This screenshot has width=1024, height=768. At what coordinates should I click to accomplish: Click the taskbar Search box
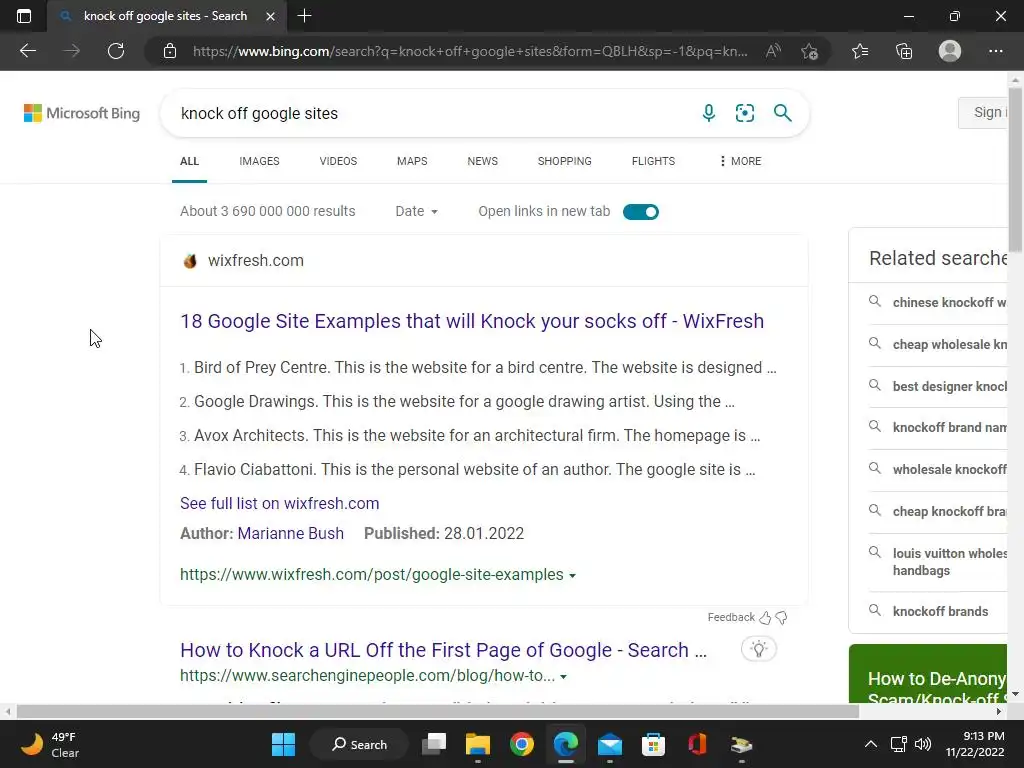coord(359,744)
